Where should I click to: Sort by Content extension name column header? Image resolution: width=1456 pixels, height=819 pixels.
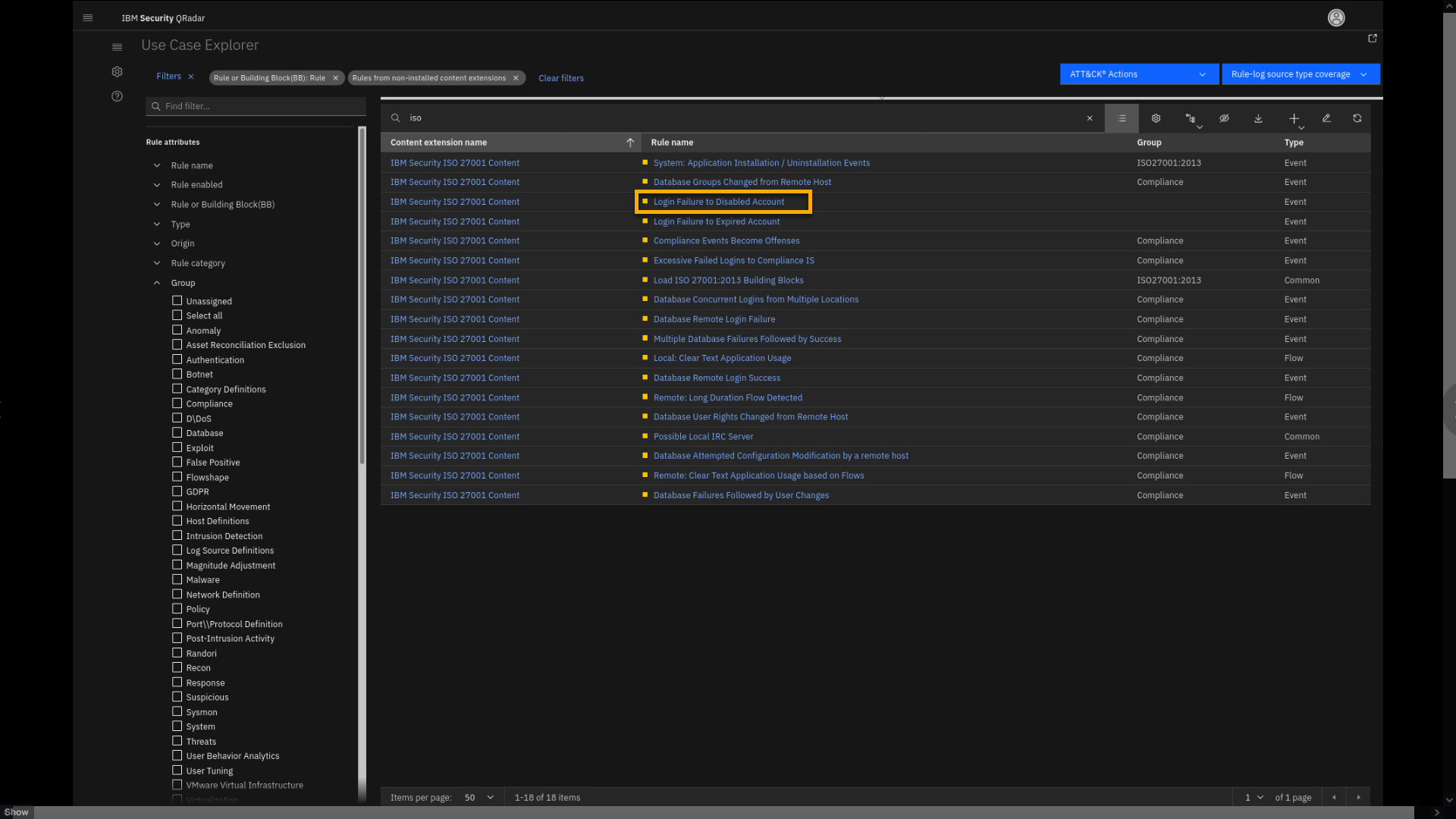point(438,143)
